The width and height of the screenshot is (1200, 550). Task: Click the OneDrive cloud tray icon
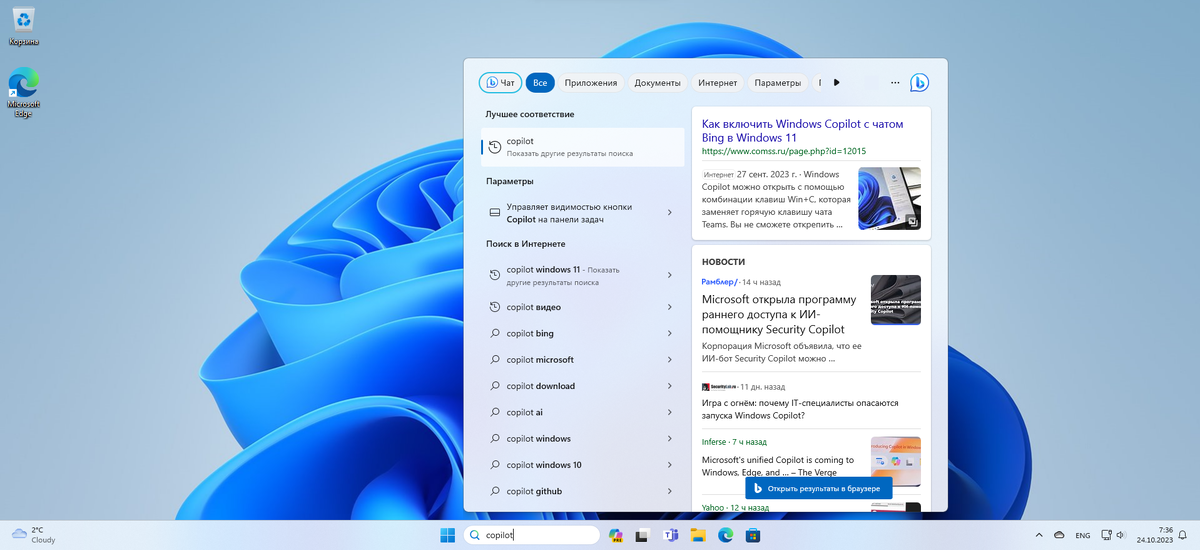point(1059,535)
